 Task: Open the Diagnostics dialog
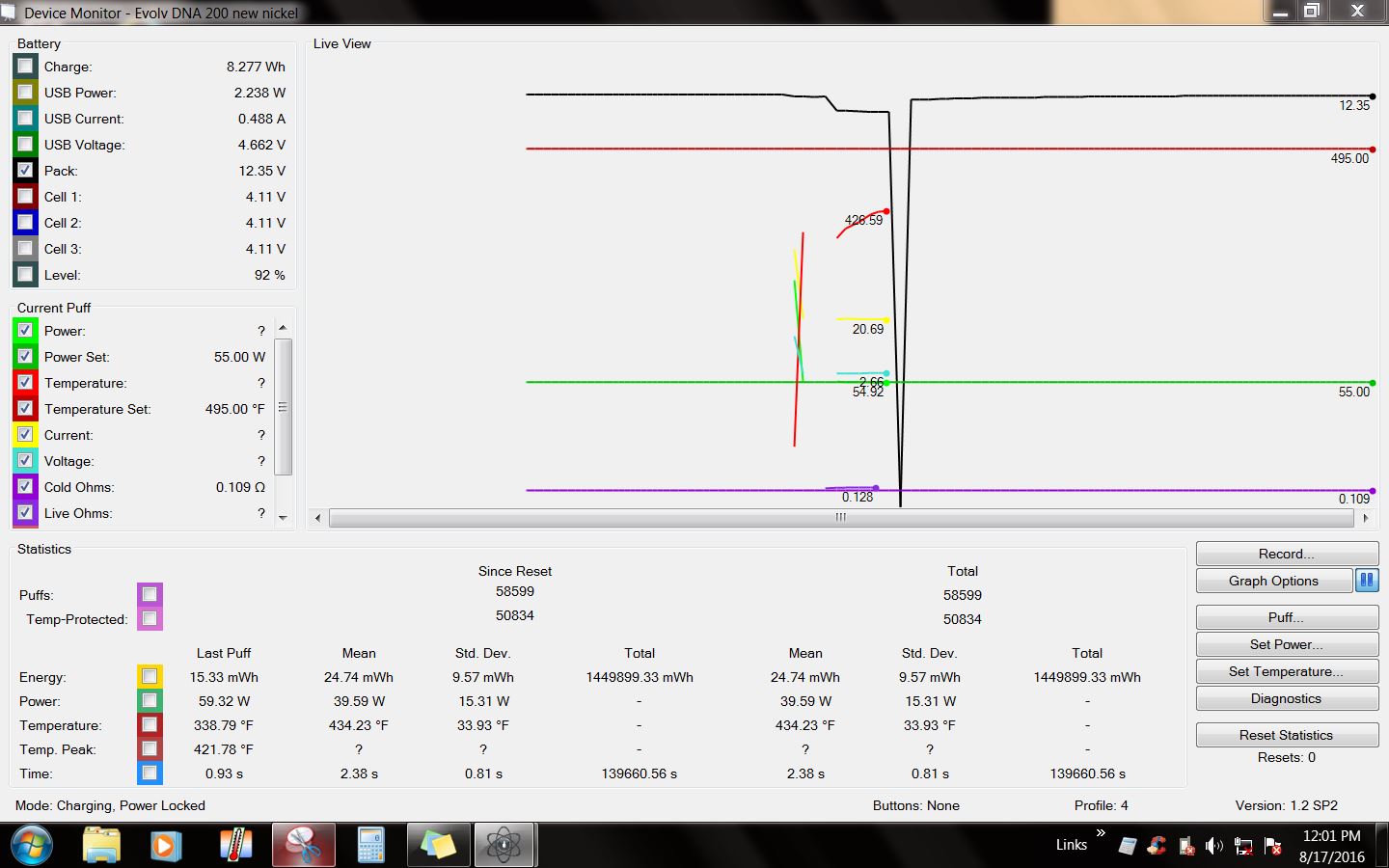pyautogui.click(x=1286, y=698)
